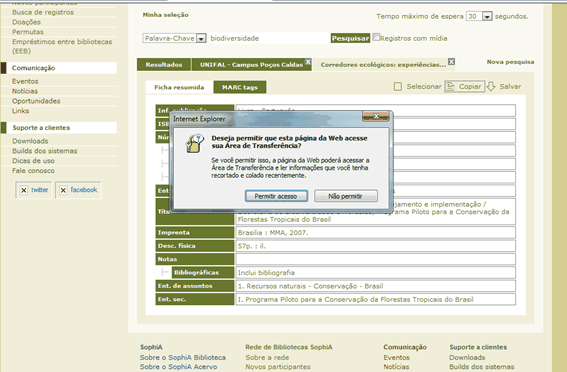Select the Corredores ecológicos tab

coord(383,65)
